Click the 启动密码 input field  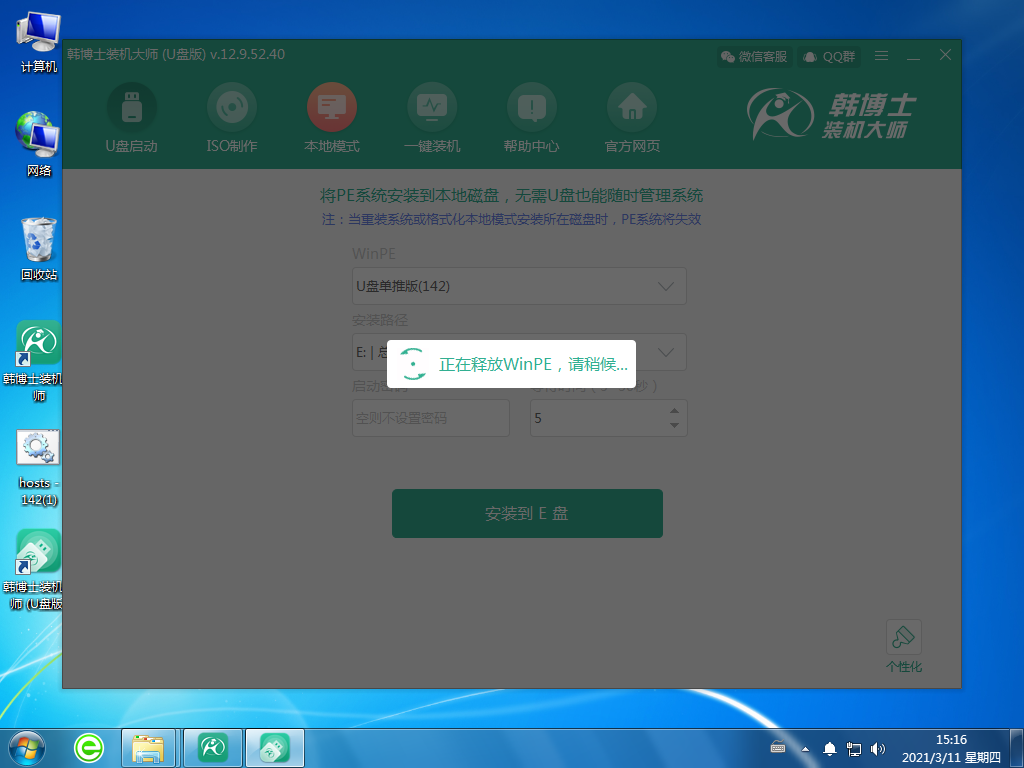(431, 418)
